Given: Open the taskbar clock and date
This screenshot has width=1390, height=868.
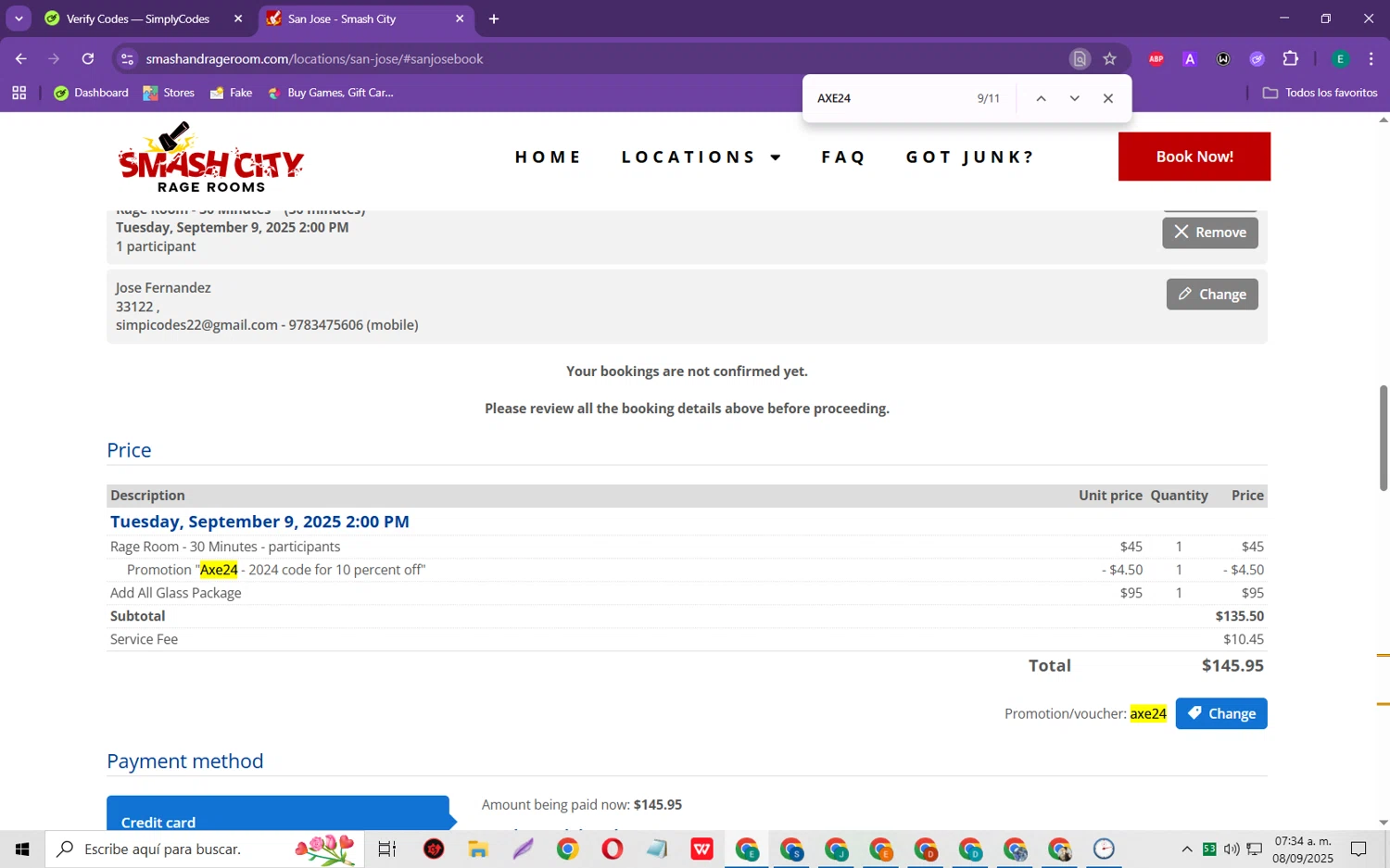Looking at the screenshot, I should pyautogui.click(x=1303, y=849).
